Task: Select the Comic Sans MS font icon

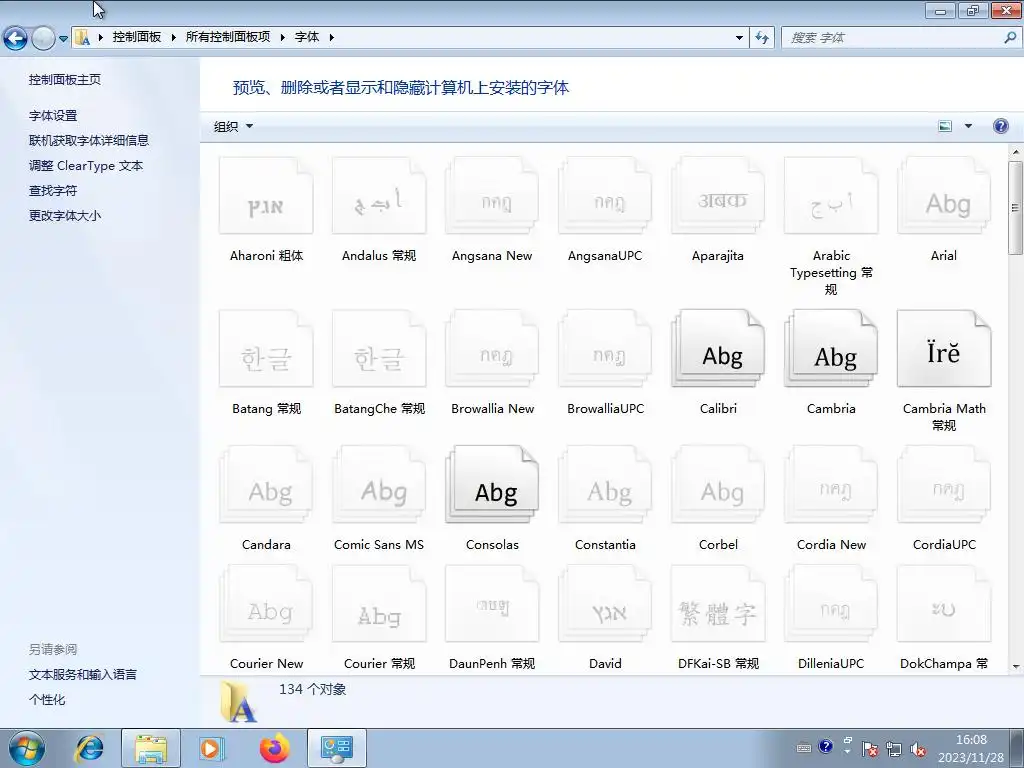Action: click(379, 485)
